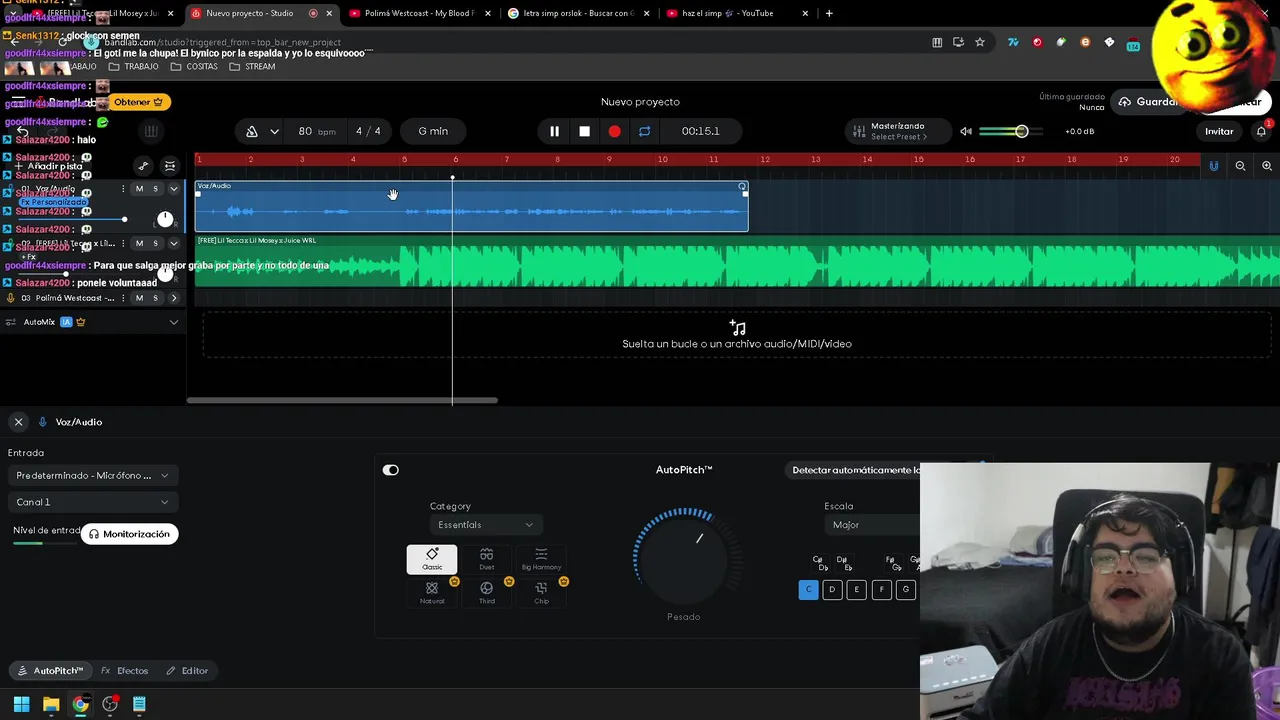Click the Invitar button
This screenshot has height=720, width=1280.
[x=1219, y=131]
